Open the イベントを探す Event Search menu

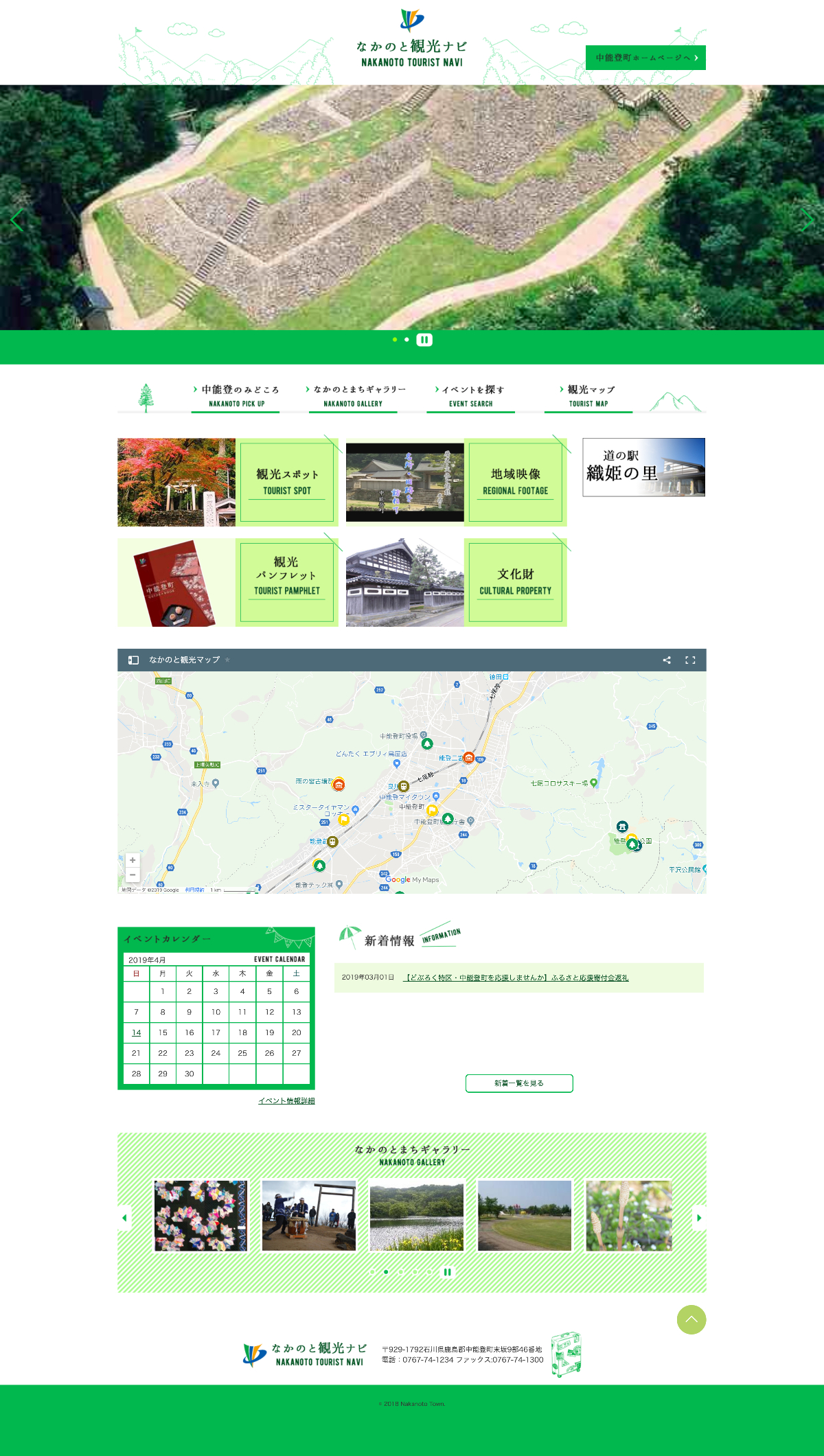pyautogui.click(x=470, y=396)
